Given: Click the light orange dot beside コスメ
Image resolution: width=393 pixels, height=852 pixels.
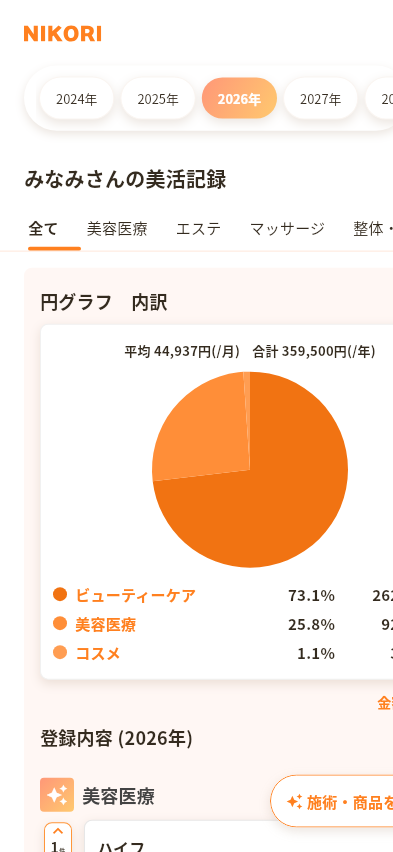Looking at the screenshot, I should point(60,652).
